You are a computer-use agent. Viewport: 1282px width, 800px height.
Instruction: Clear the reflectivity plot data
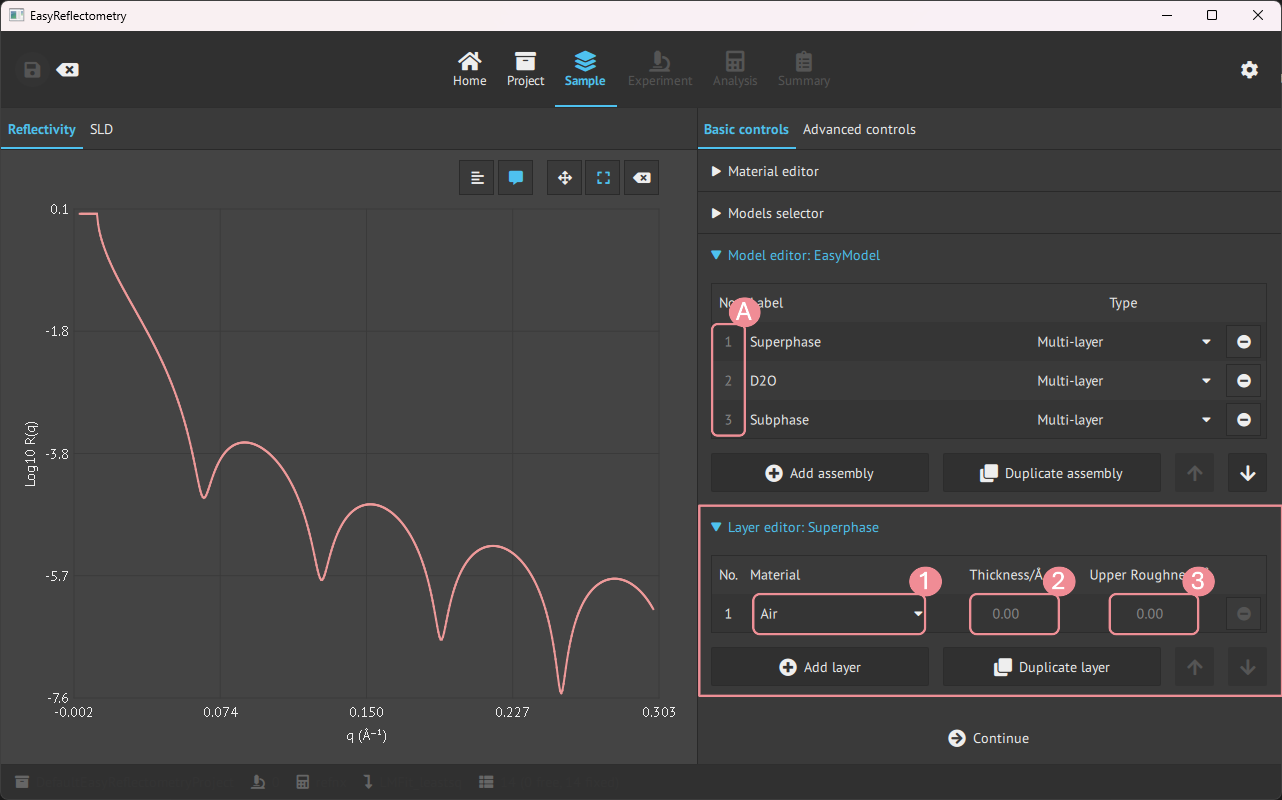[x=641, y=177]
